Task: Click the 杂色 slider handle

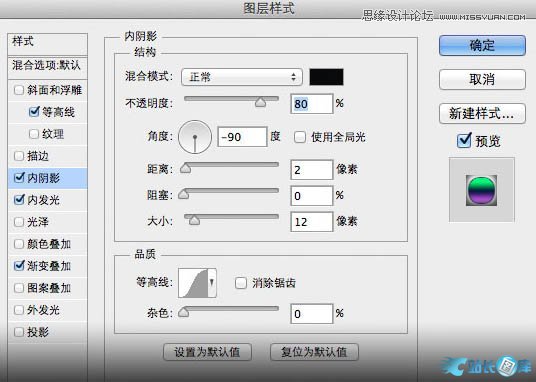Action: [184, 312]
